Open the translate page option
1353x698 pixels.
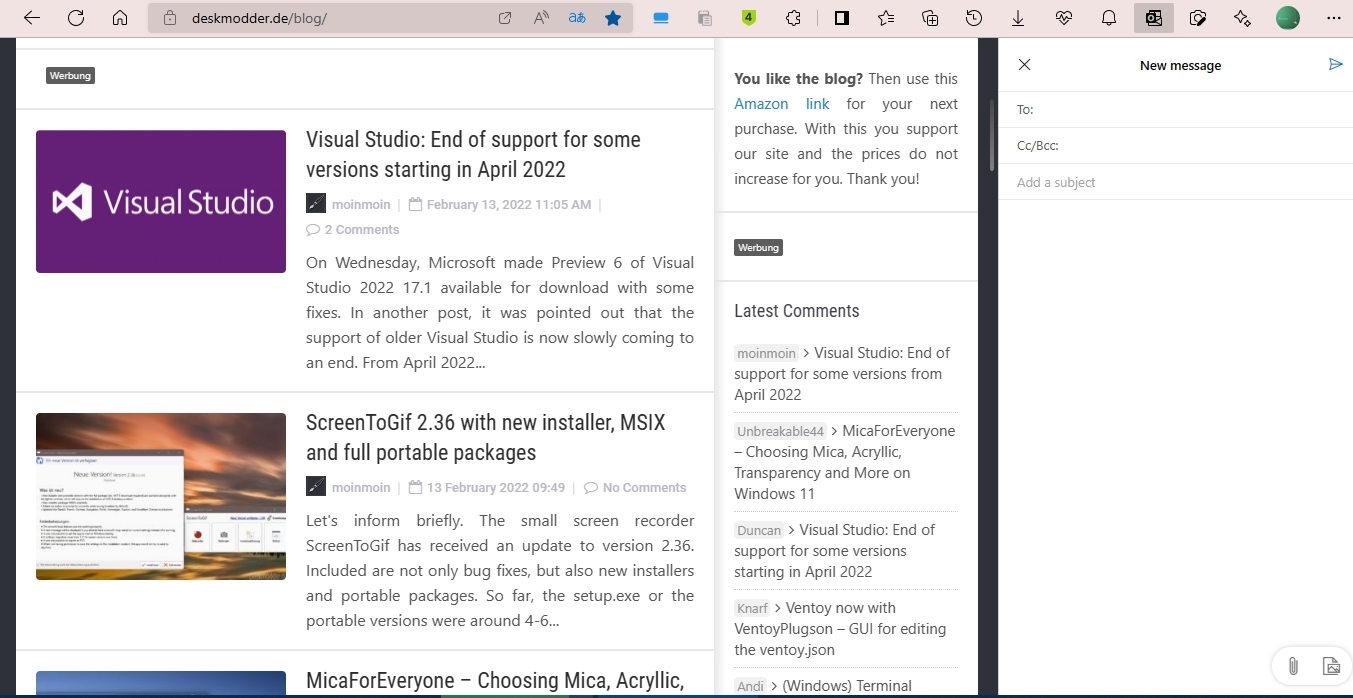tap(577, 18)
